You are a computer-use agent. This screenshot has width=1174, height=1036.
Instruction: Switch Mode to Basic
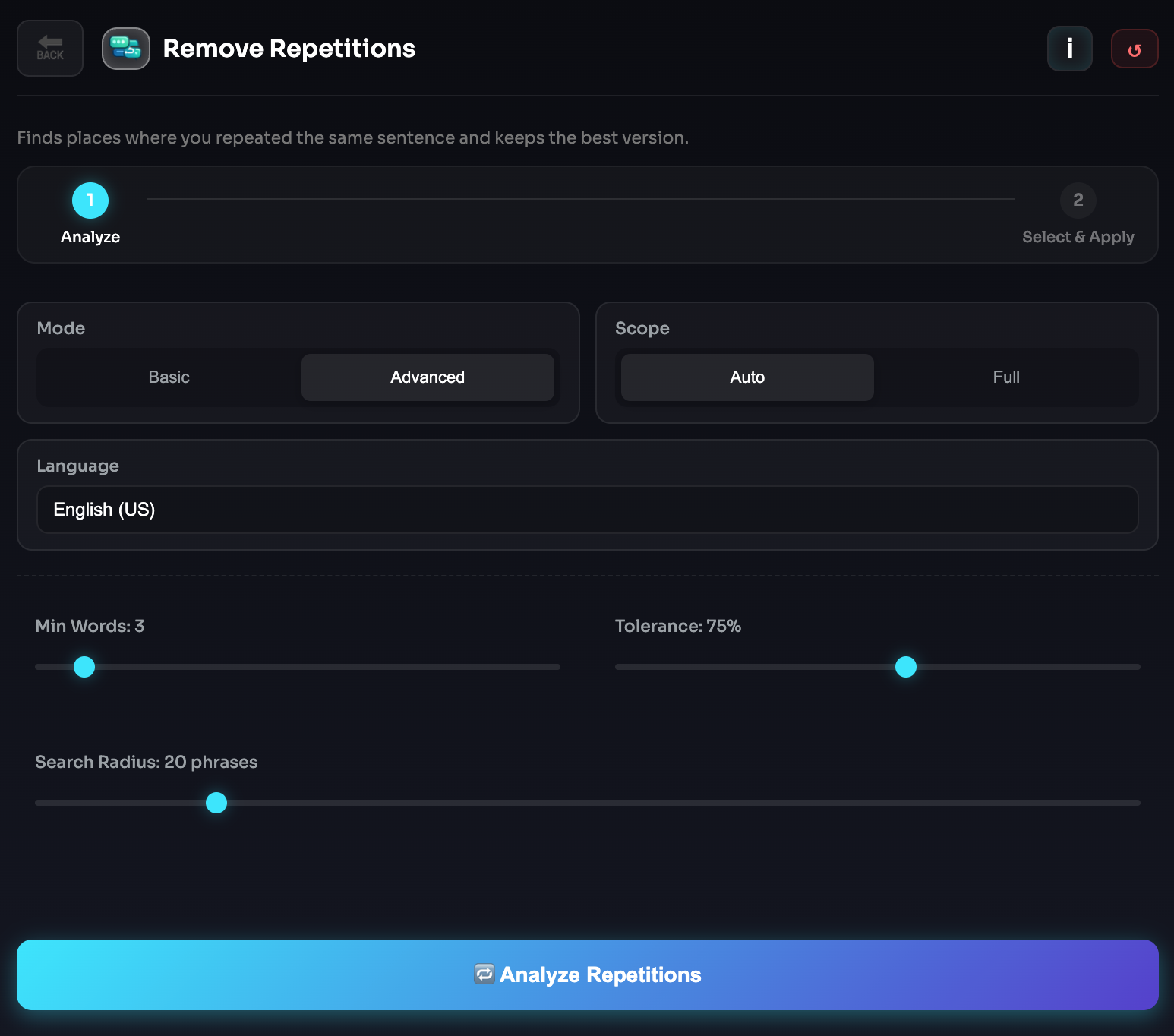tap(169, 377)
